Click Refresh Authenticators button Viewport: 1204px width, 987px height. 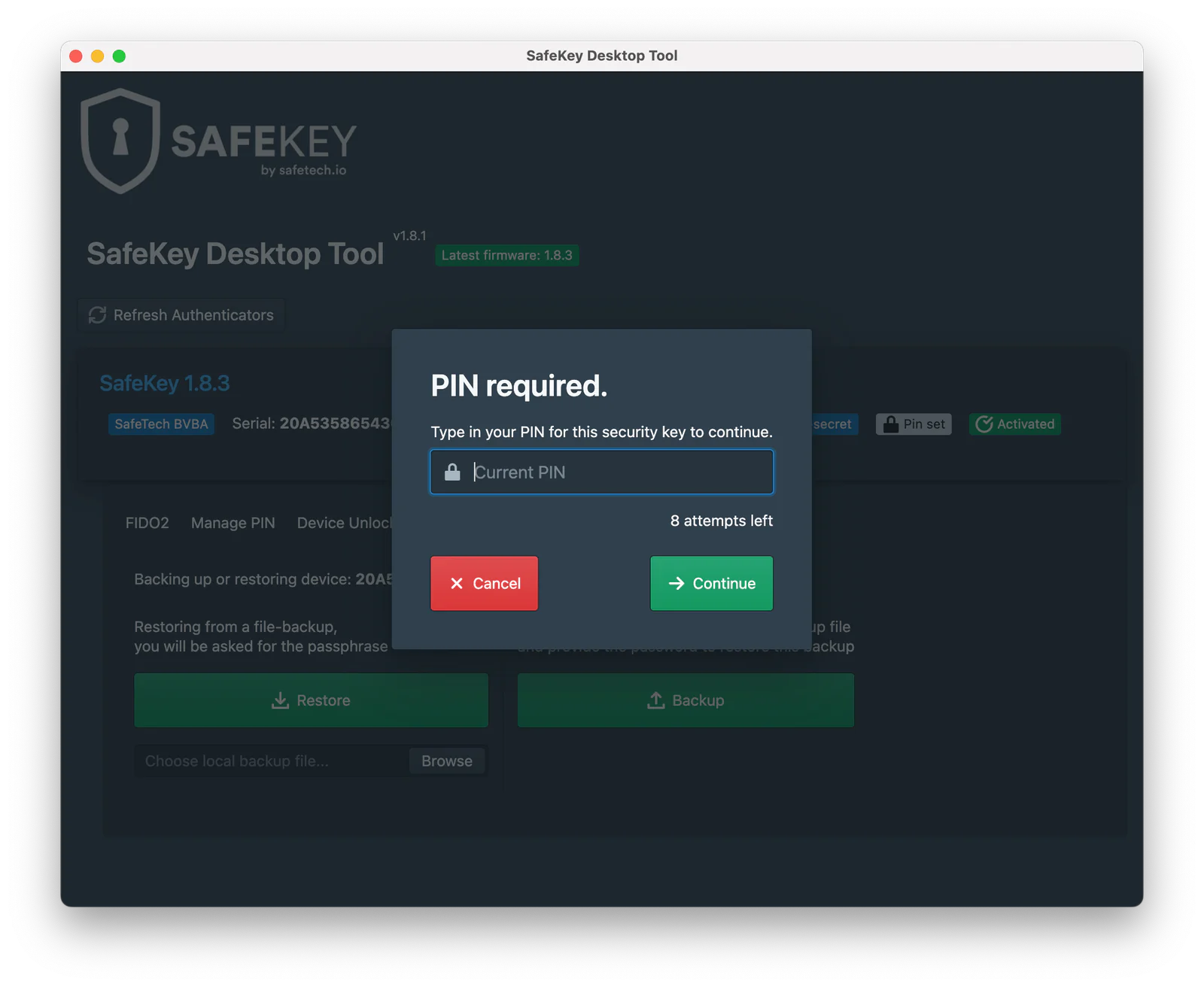coord(181,315)
